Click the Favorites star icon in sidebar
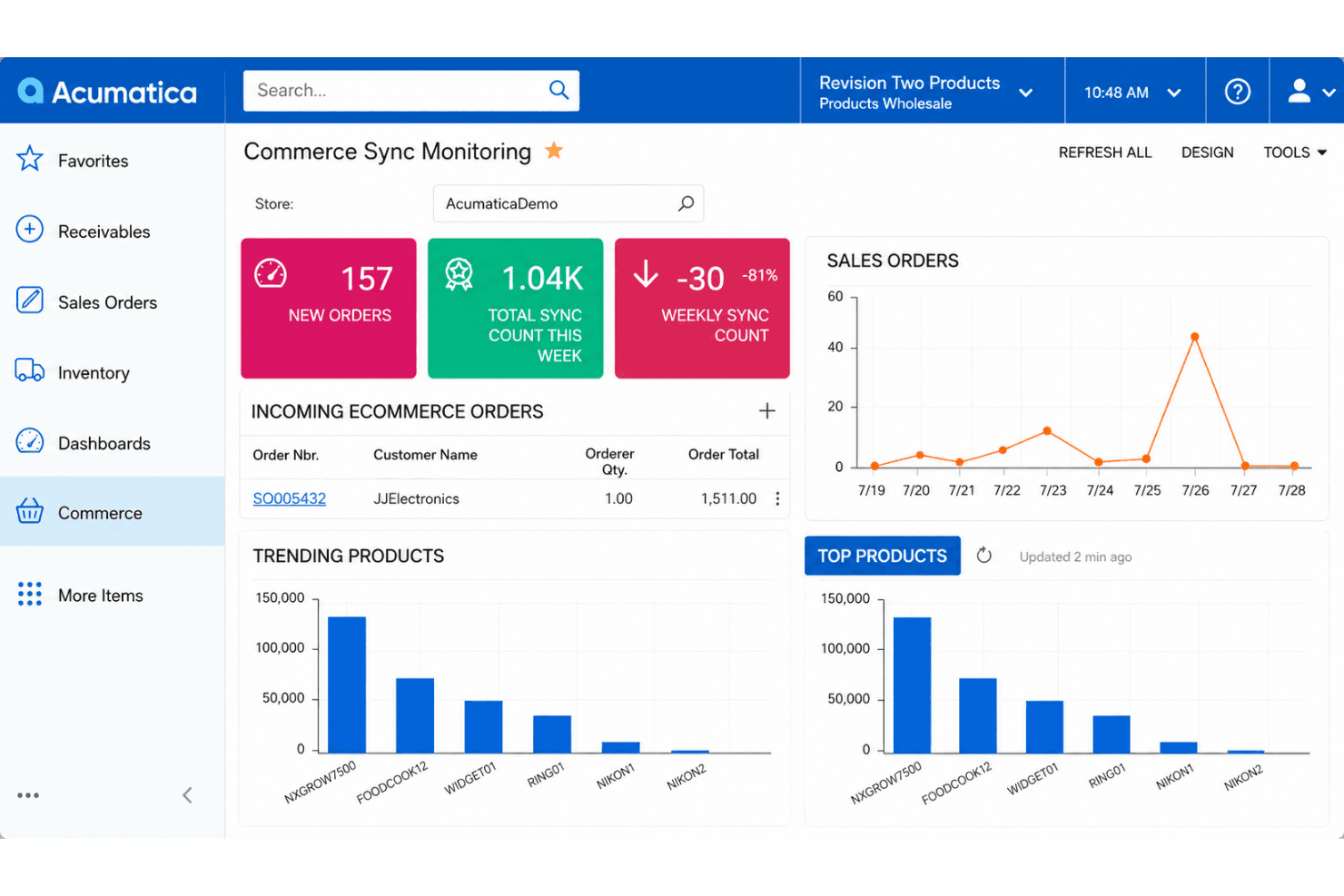Screen dimensions: 1344x896 pos(30,159)
